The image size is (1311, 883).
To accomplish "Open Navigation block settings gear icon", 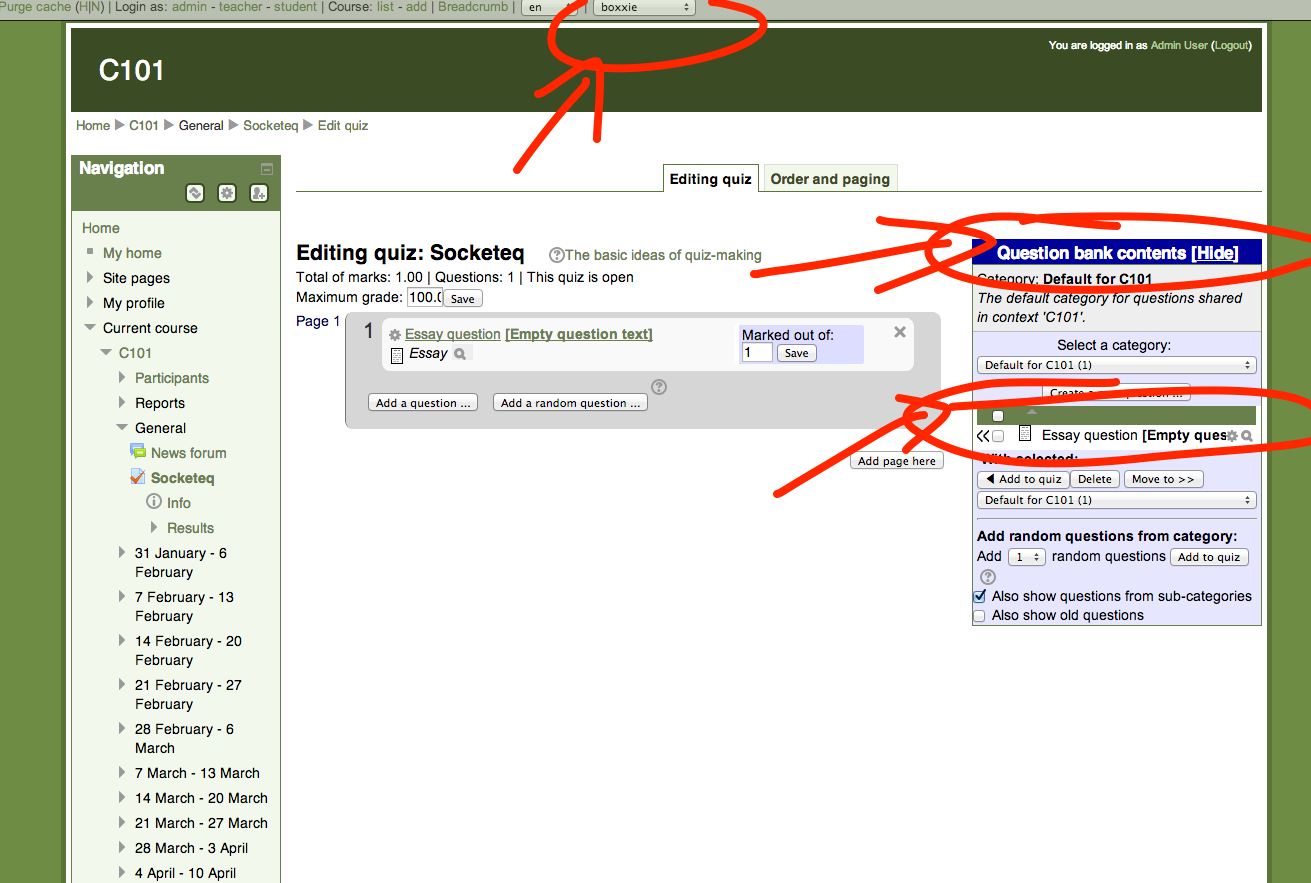I will (x=227, y=193).
